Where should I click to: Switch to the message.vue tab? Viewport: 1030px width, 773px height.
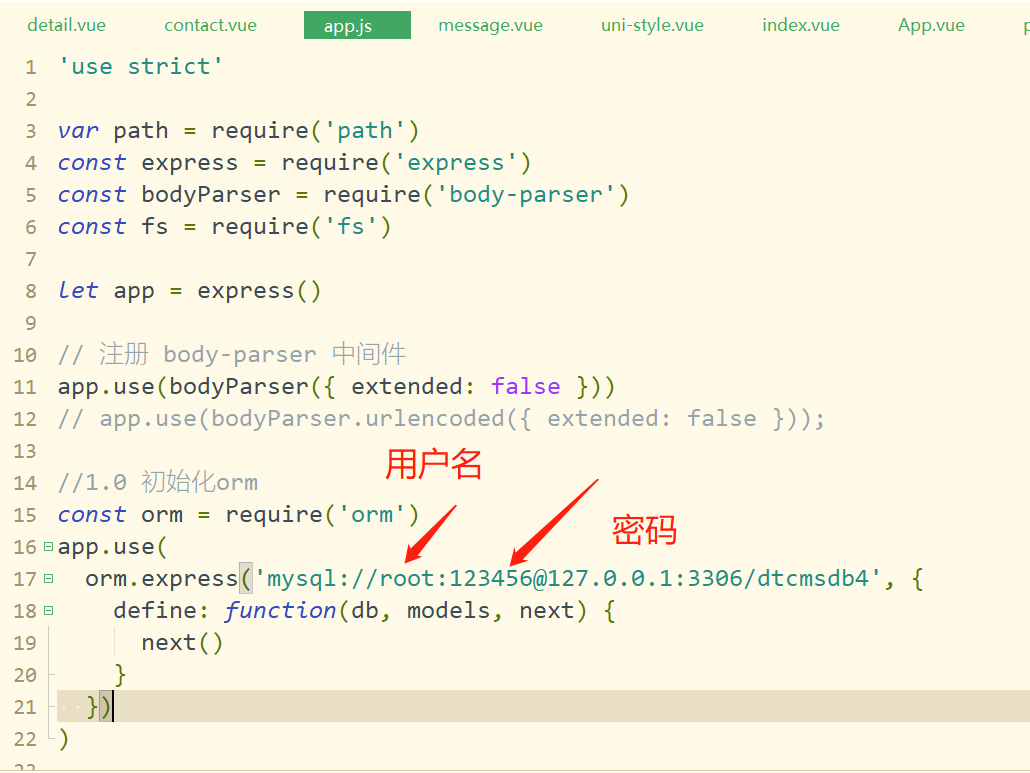click(490, 25)
